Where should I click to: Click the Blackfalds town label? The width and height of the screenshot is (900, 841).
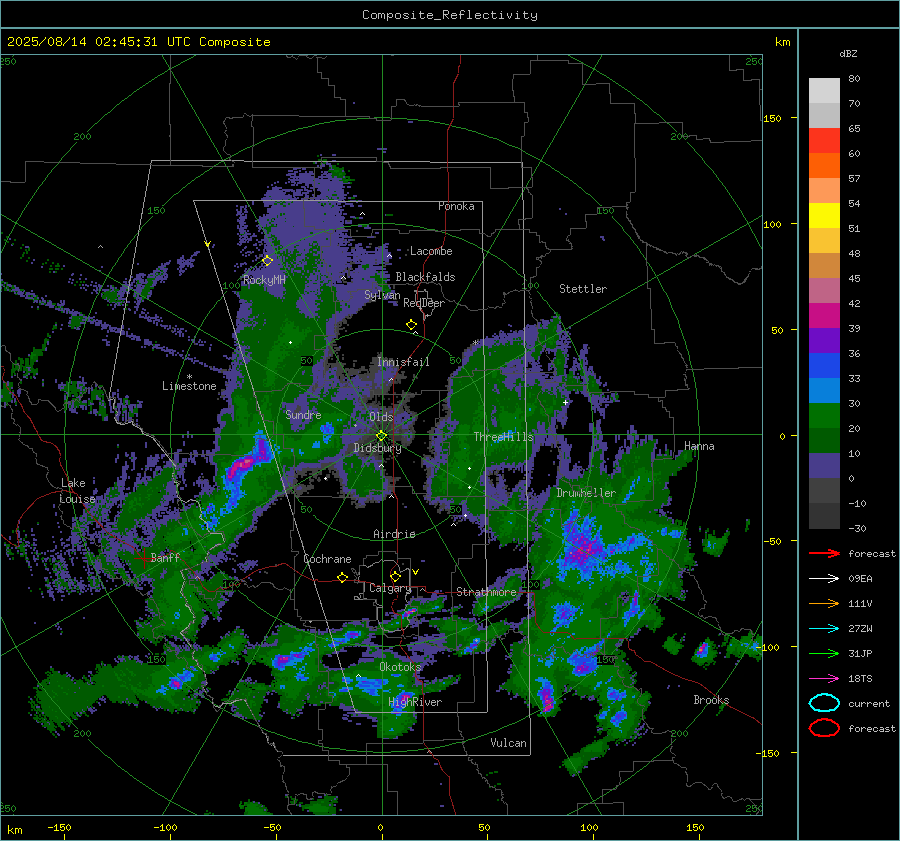[x=425, y=277]
